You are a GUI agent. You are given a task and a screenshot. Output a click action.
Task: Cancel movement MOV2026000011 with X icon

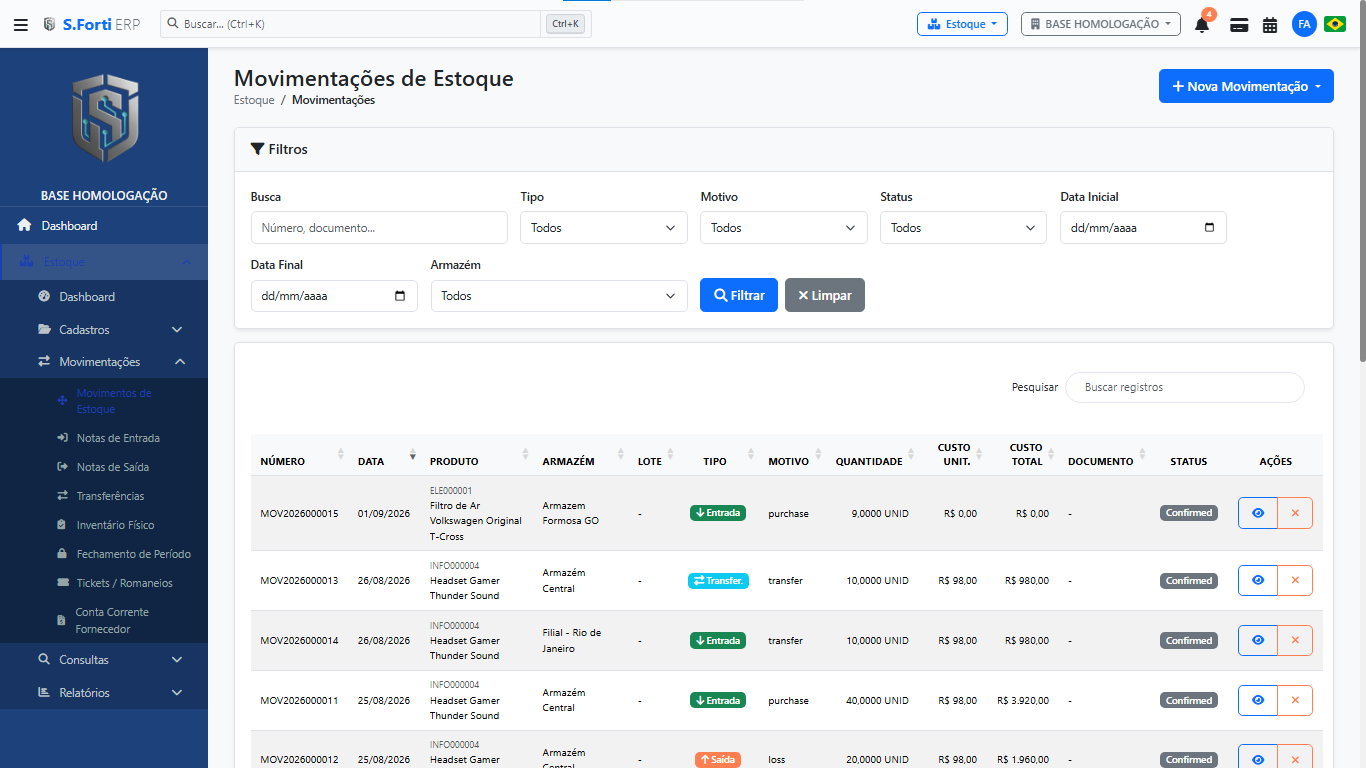tap(1295, 700)
